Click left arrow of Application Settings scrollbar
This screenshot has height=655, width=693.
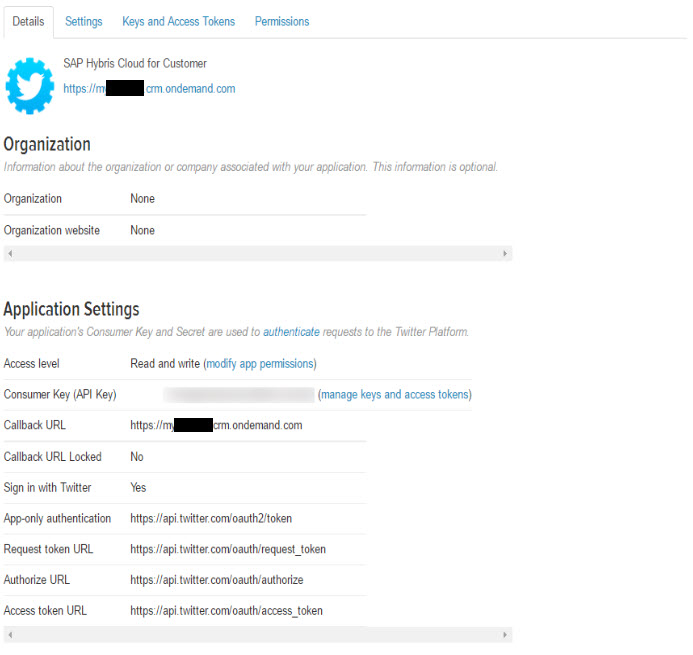point(10,635)
